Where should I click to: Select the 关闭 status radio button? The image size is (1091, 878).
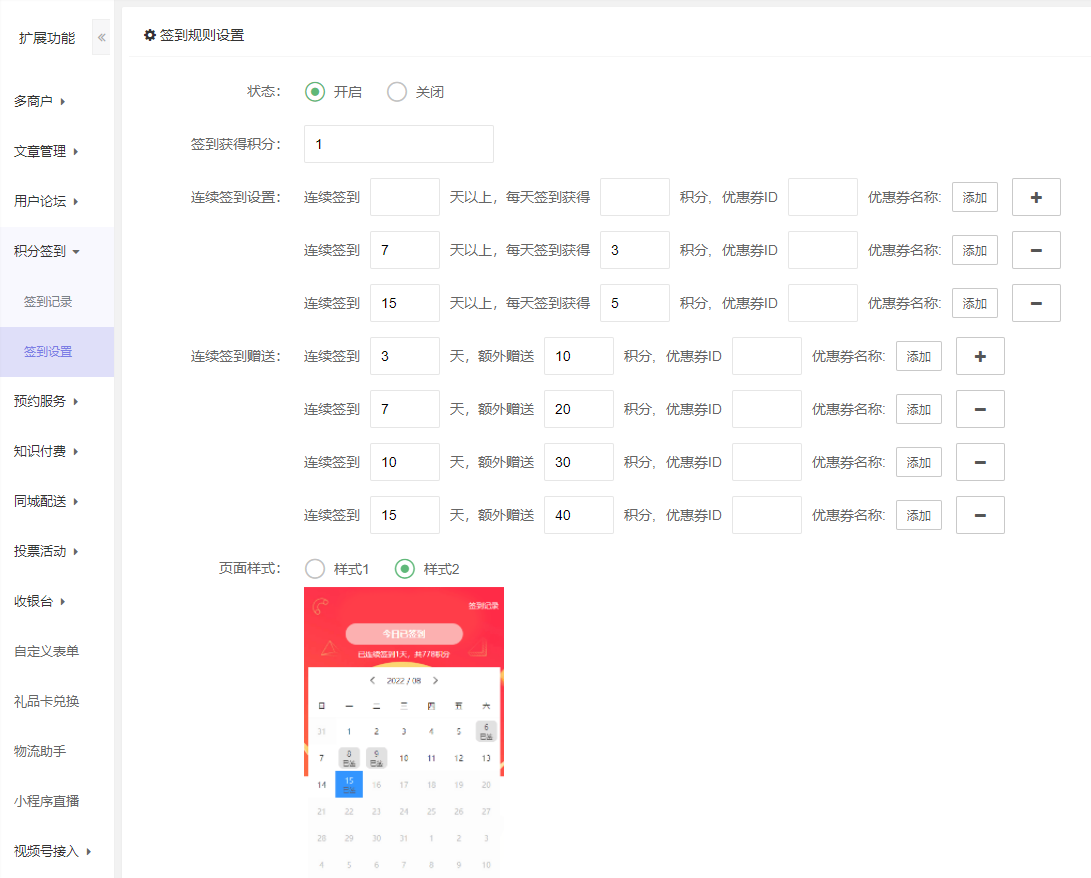397,92
